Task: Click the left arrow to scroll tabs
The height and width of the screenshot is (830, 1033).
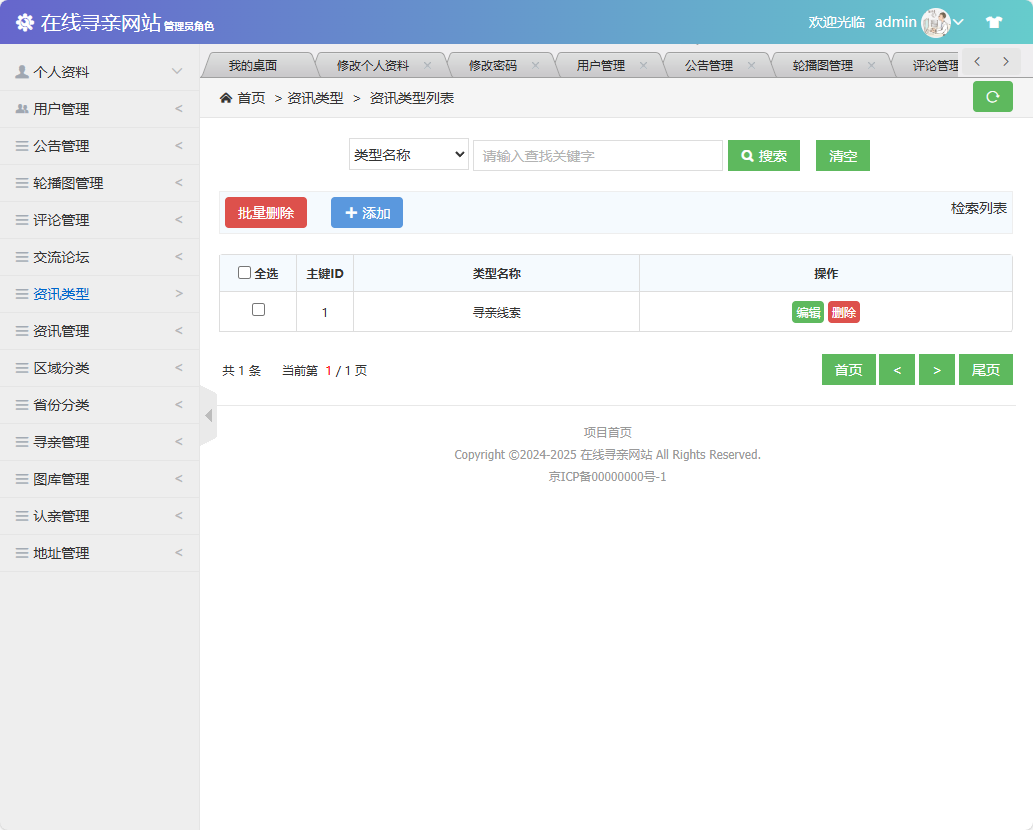Action: point(976,60)
